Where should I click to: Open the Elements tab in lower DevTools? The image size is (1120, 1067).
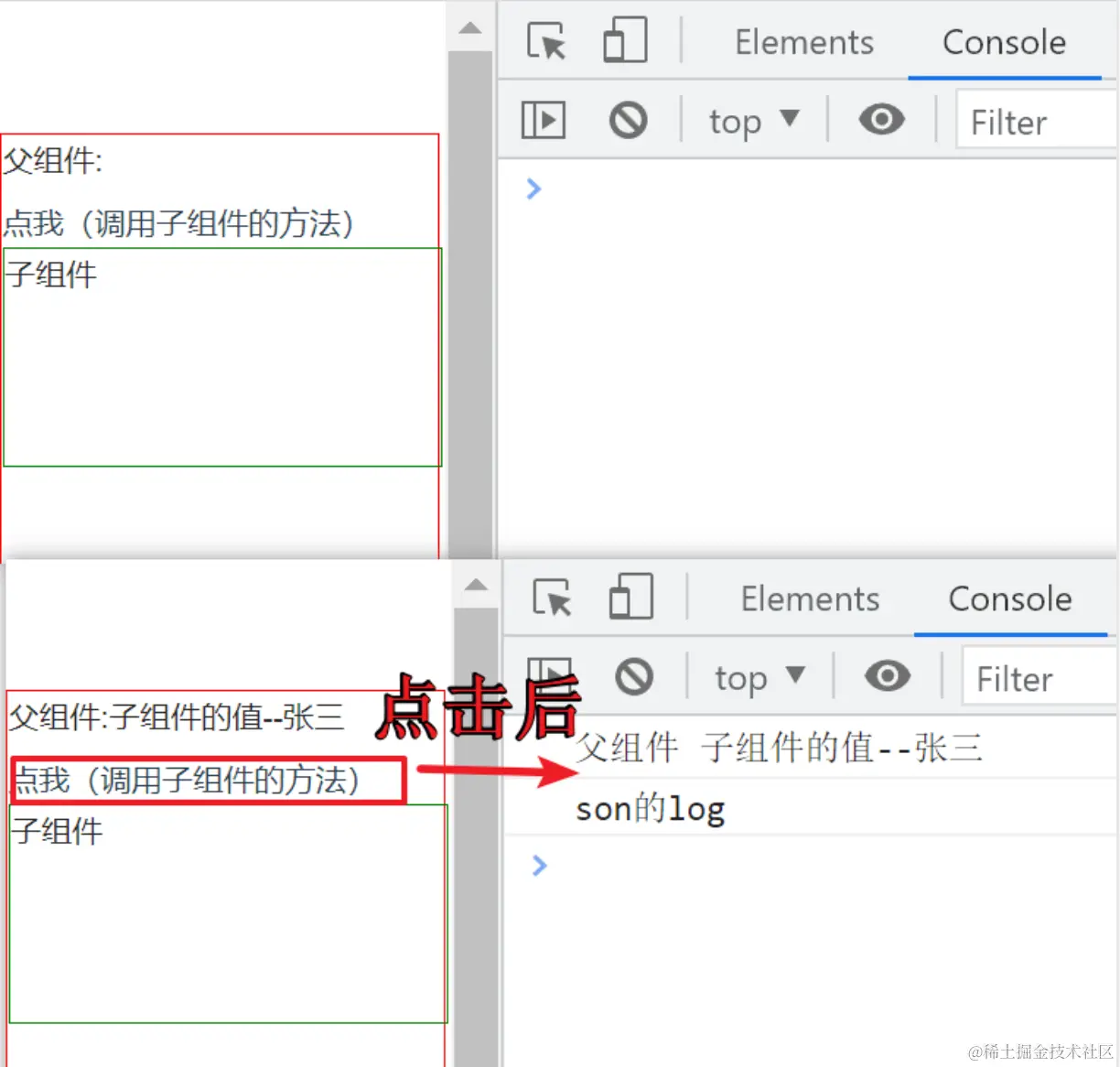coord(810,598)
